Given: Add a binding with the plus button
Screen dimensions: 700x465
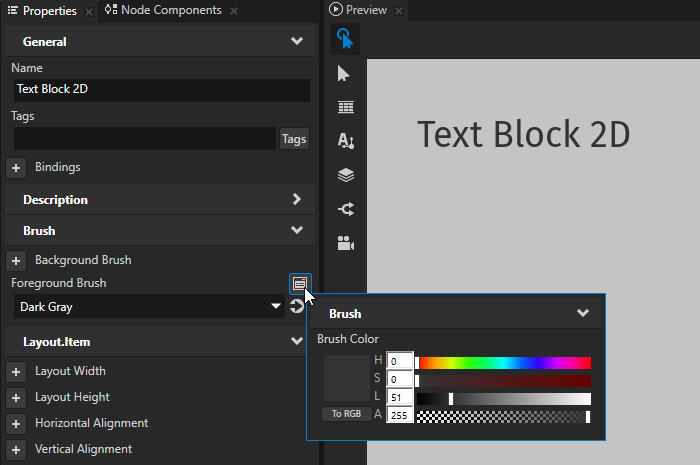Looking at the screenshot, I should tap(17, 167).
